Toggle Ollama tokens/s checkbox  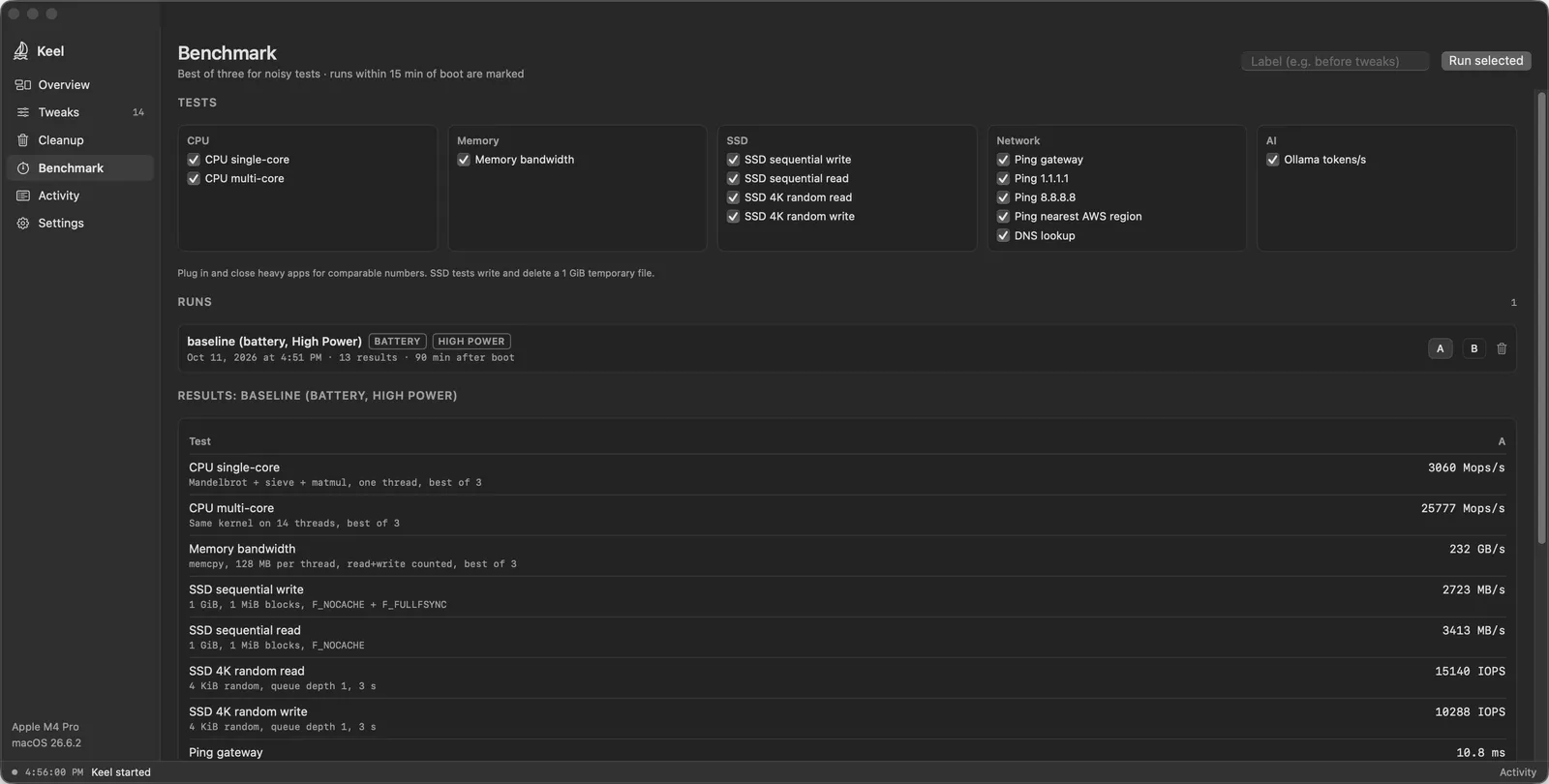(1273, 160)
